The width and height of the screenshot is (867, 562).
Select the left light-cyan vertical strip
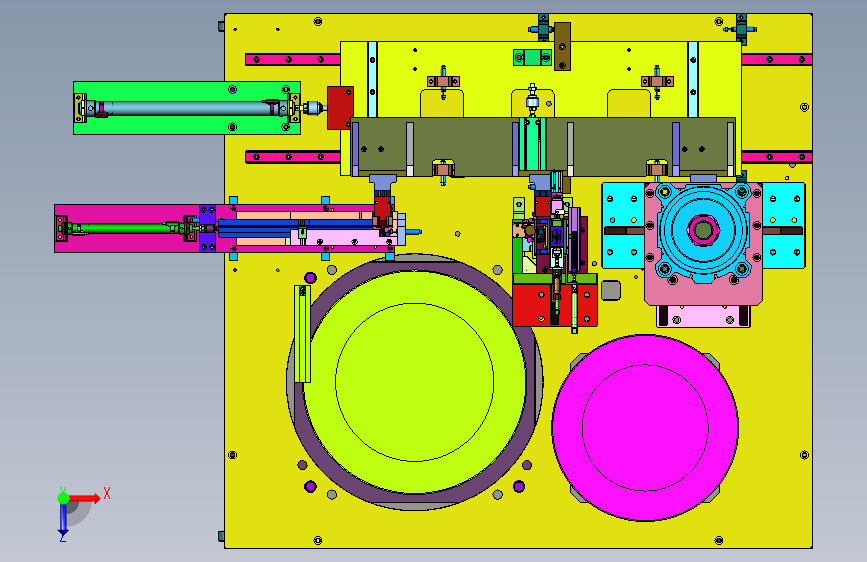[x=373, y=79]
